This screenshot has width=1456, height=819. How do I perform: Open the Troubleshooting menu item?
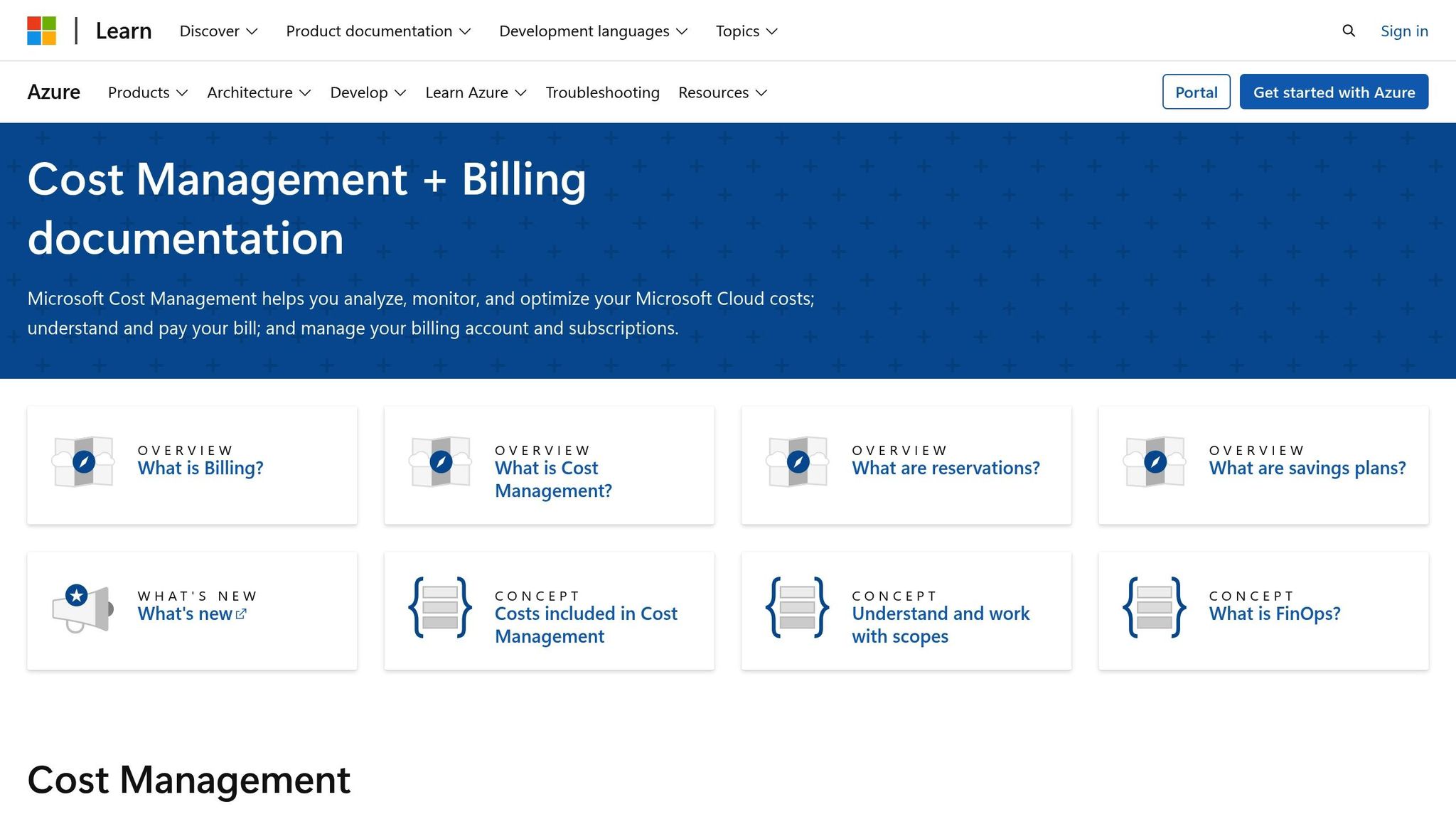click(x=602, y=92)
